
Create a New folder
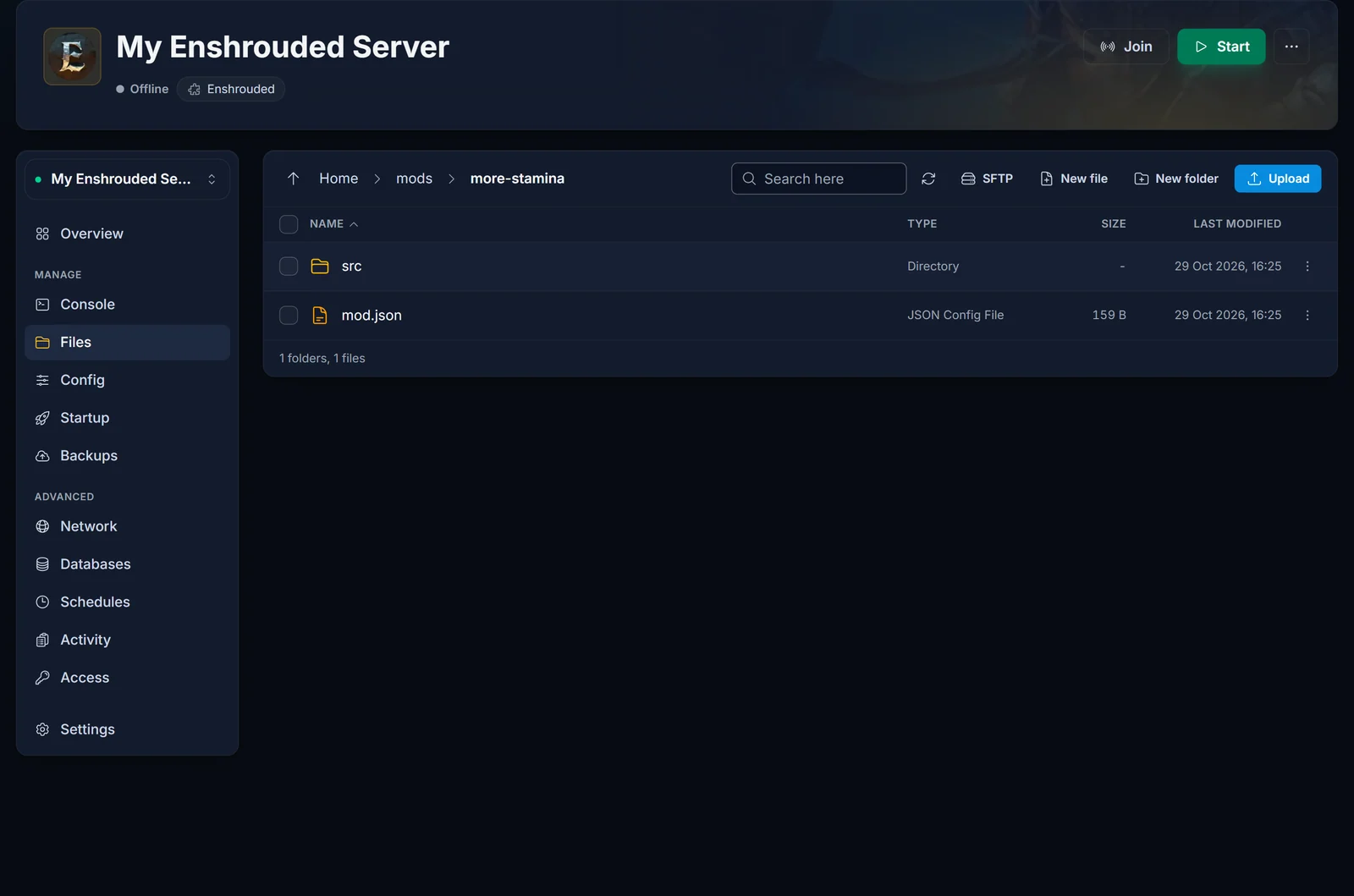tap(1176, 179)
